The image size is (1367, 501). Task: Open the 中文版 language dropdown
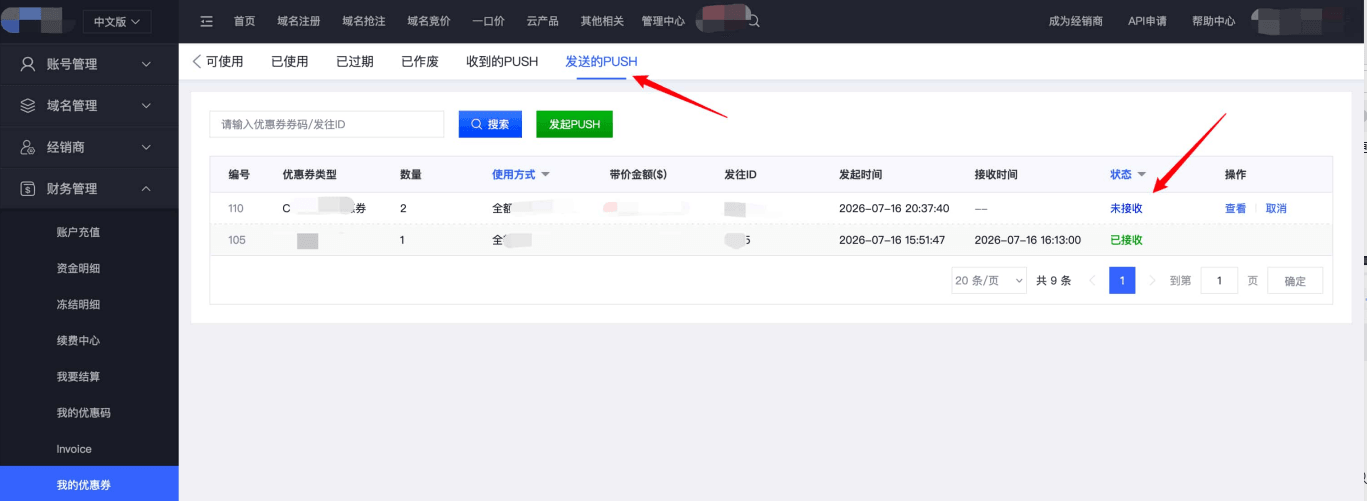point(117,21)
